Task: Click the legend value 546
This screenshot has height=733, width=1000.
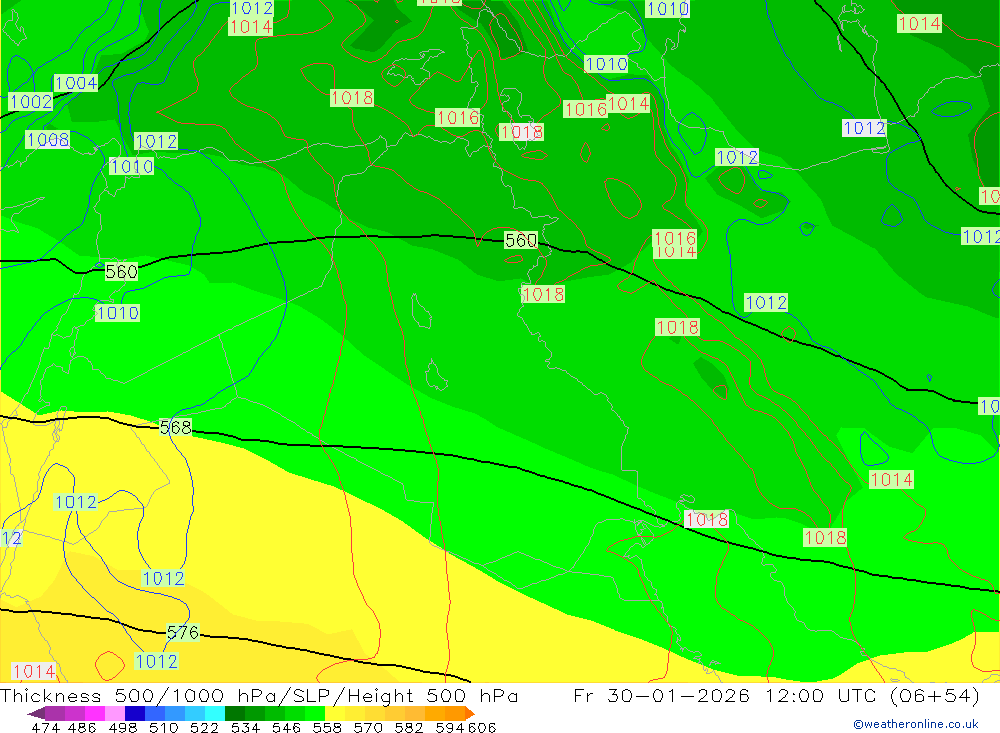Action: point(286,727)
